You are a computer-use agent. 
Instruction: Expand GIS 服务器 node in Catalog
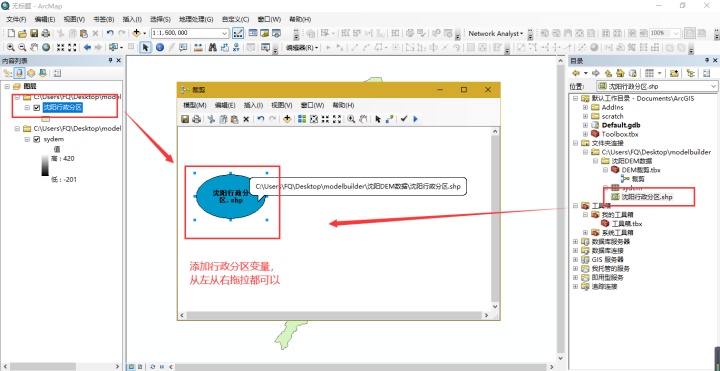coord(576,259)
